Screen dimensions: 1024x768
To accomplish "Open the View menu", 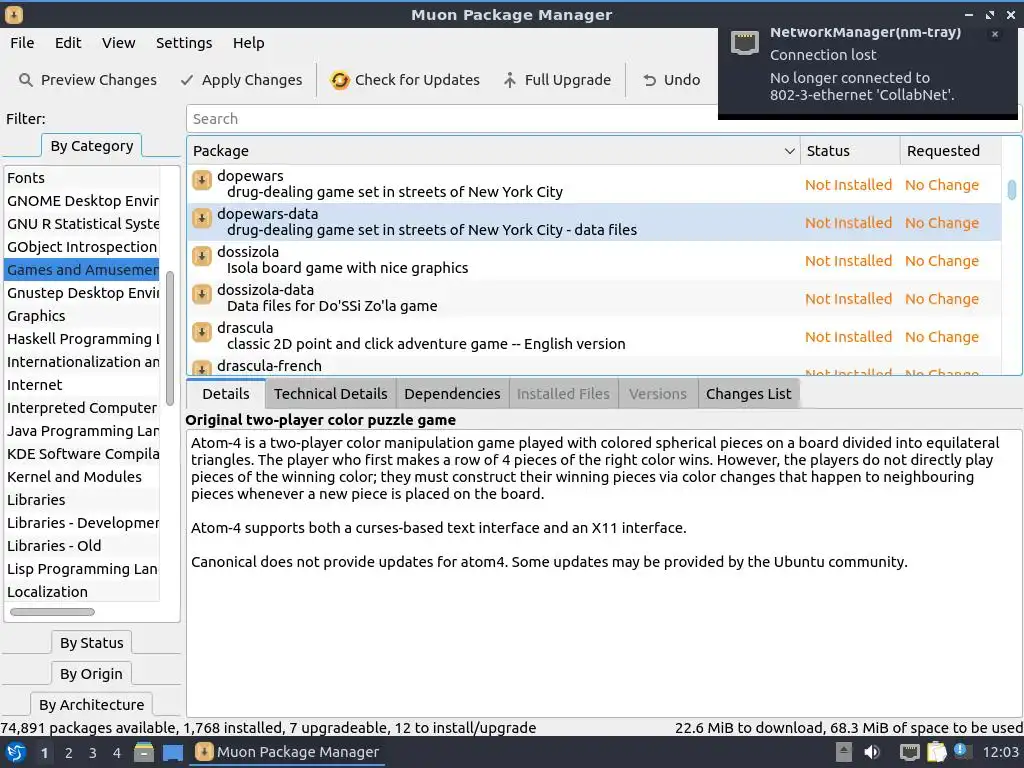I will coord(118,43).
